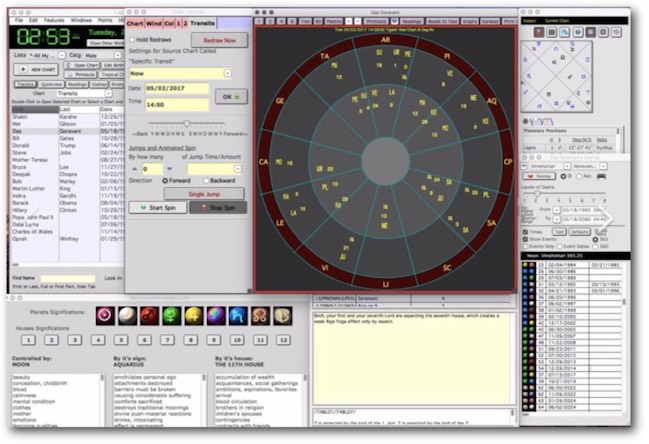Click the Back/Forward time slider handle
Screen dimensions: 649x444
[187, 123]
